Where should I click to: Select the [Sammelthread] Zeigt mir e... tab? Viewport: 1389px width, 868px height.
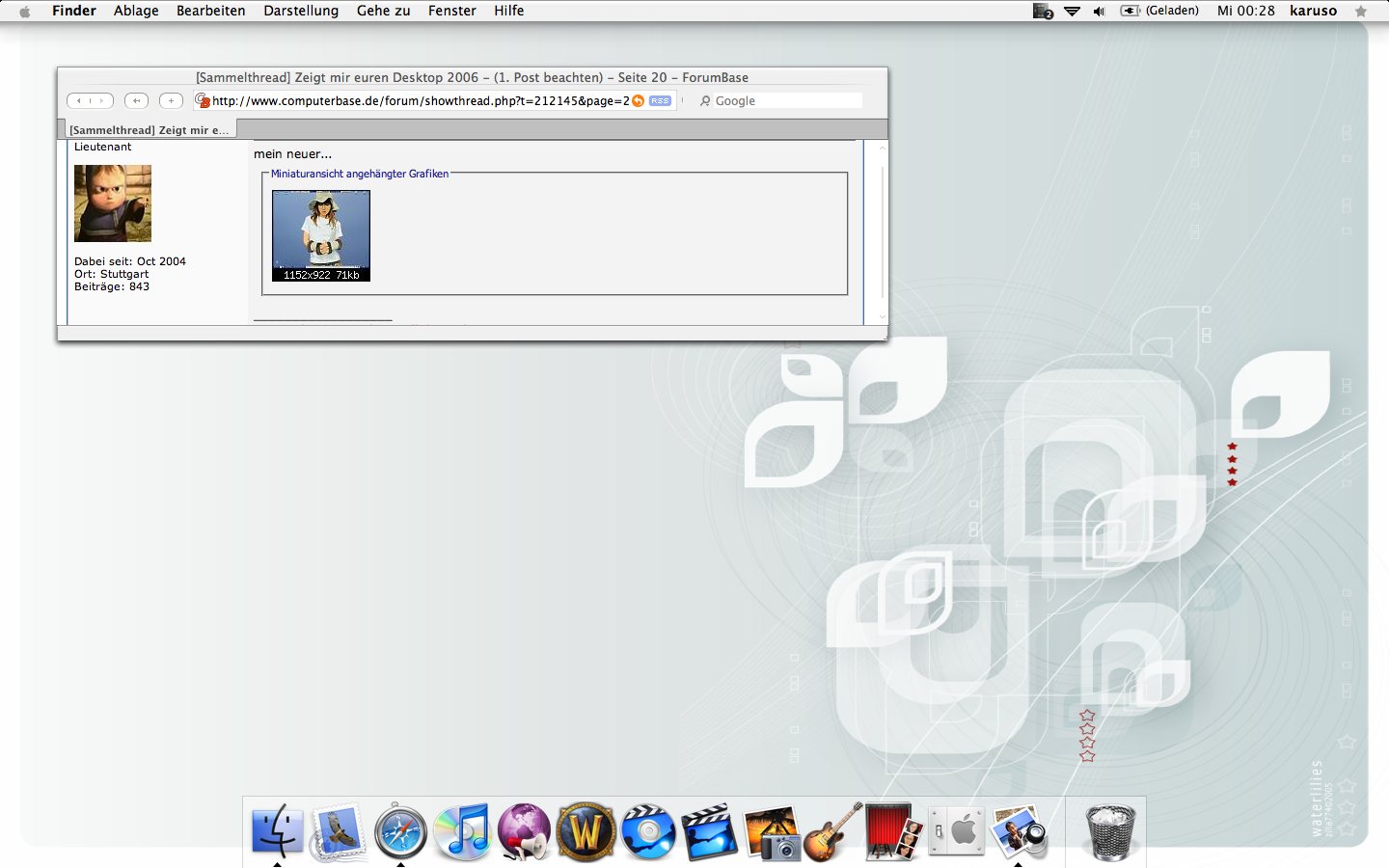coord(150,129)
